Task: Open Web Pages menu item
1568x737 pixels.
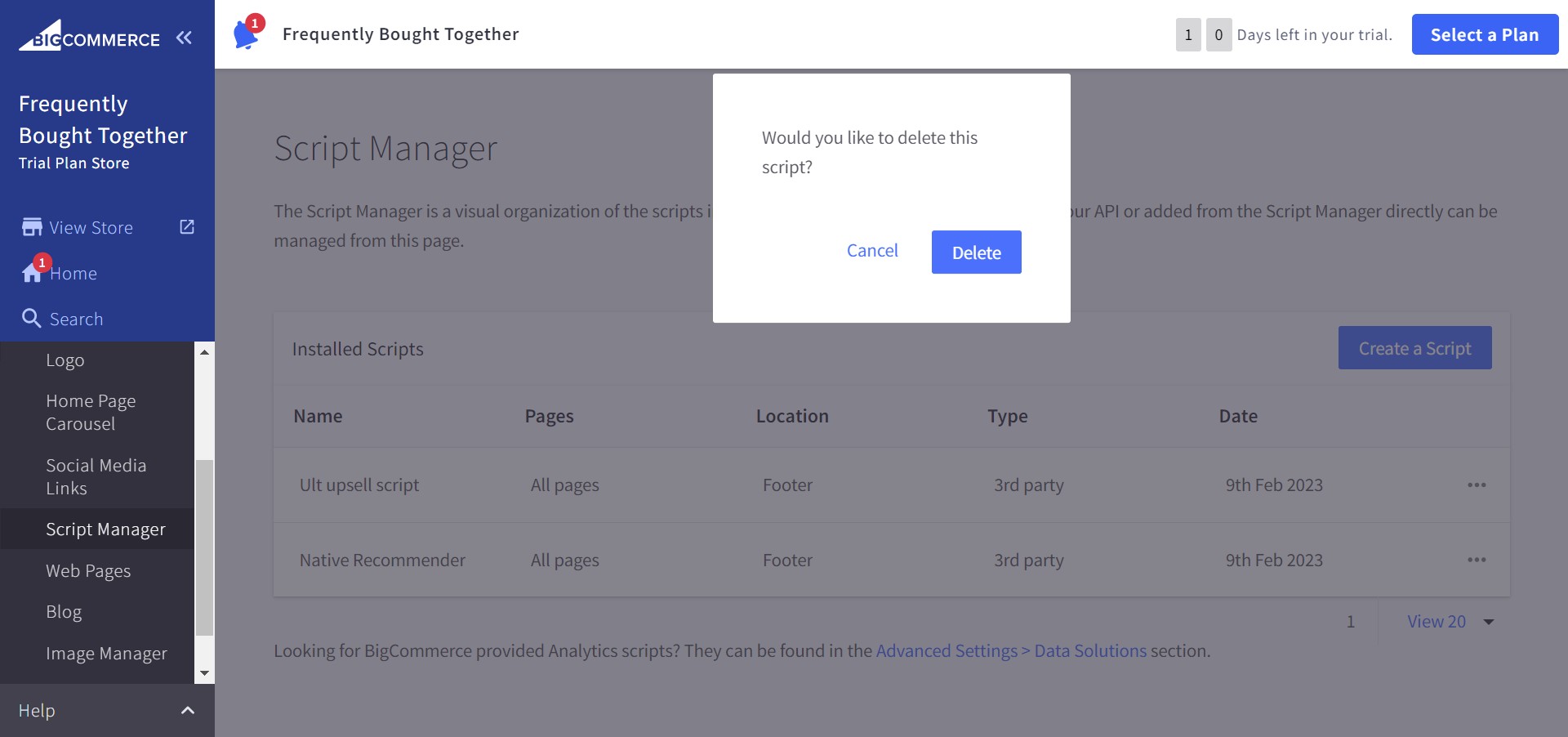Action: pos(88,571)
